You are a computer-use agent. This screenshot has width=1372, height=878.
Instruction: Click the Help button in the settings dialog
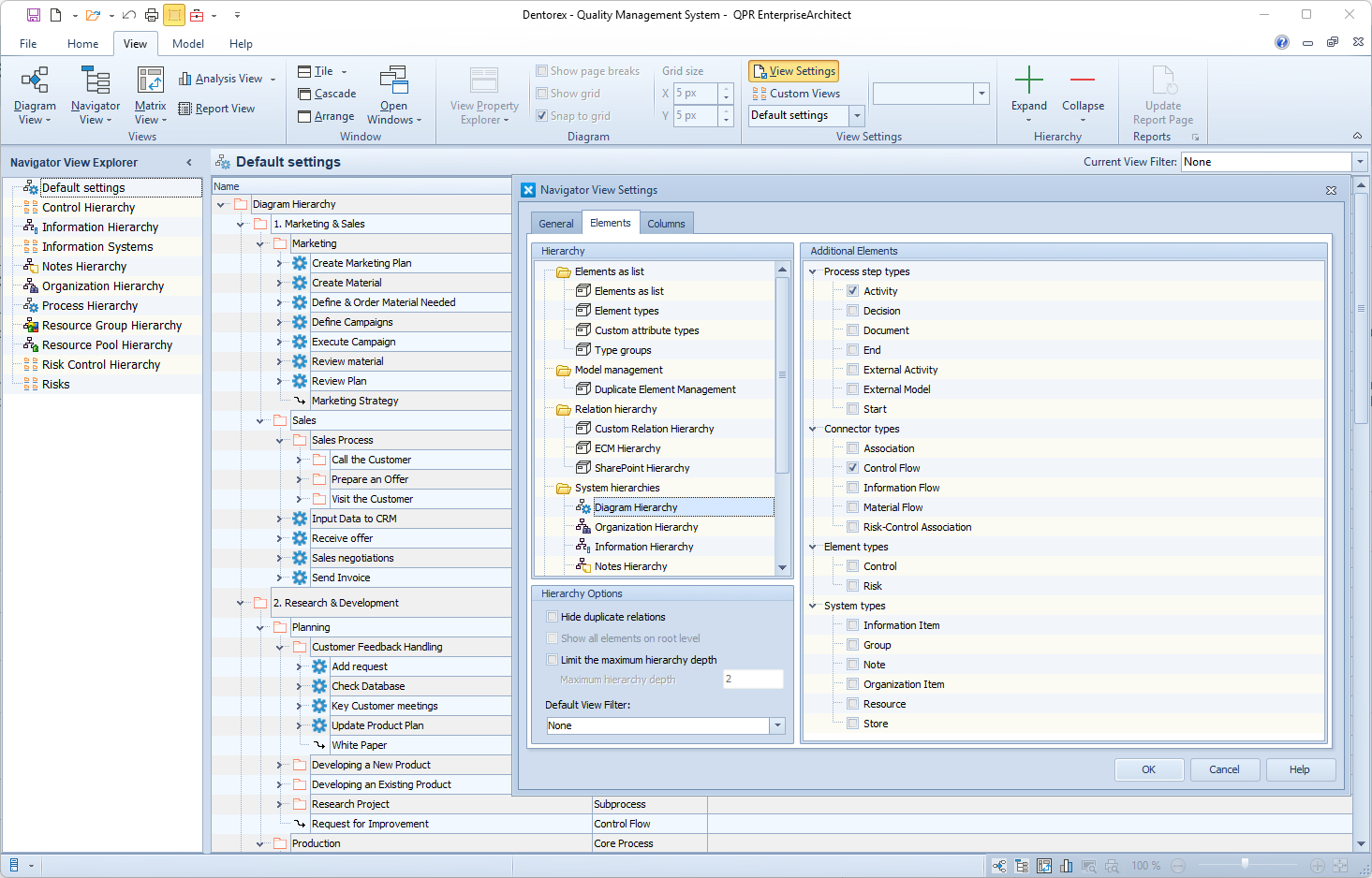(x=1300, y=768)
